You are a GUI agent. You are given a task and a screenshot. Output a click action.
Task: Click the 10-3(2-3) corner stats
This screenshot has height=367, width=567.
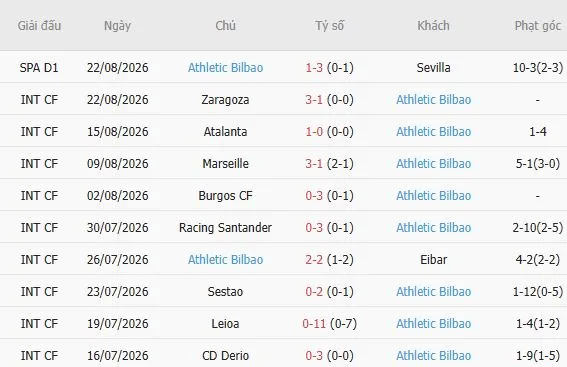[x=537, y=68]
